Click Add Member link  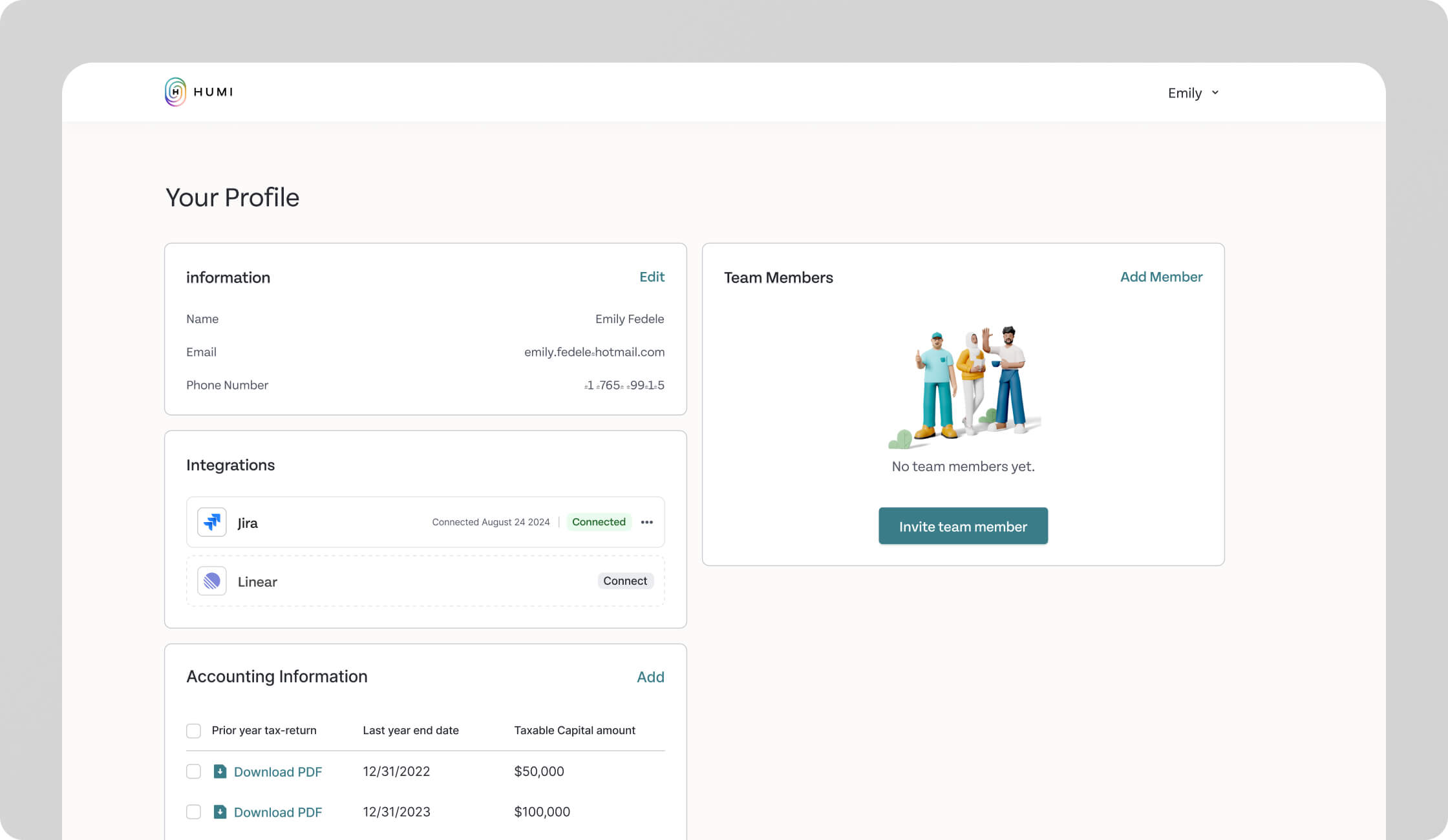[1161, 277]
